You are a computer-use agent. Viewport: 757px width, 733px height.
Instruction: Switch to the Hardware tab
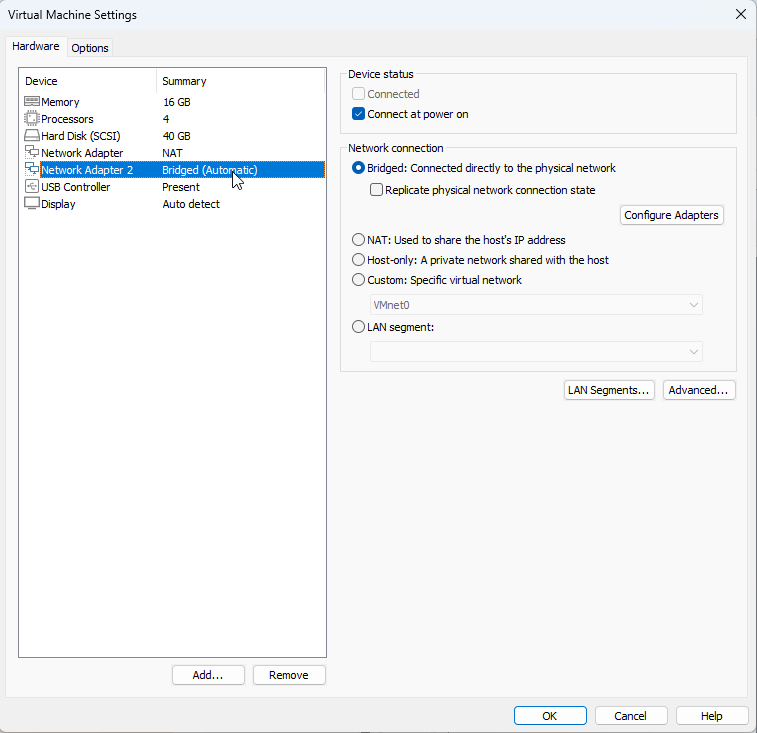click(x=36, y=47)
